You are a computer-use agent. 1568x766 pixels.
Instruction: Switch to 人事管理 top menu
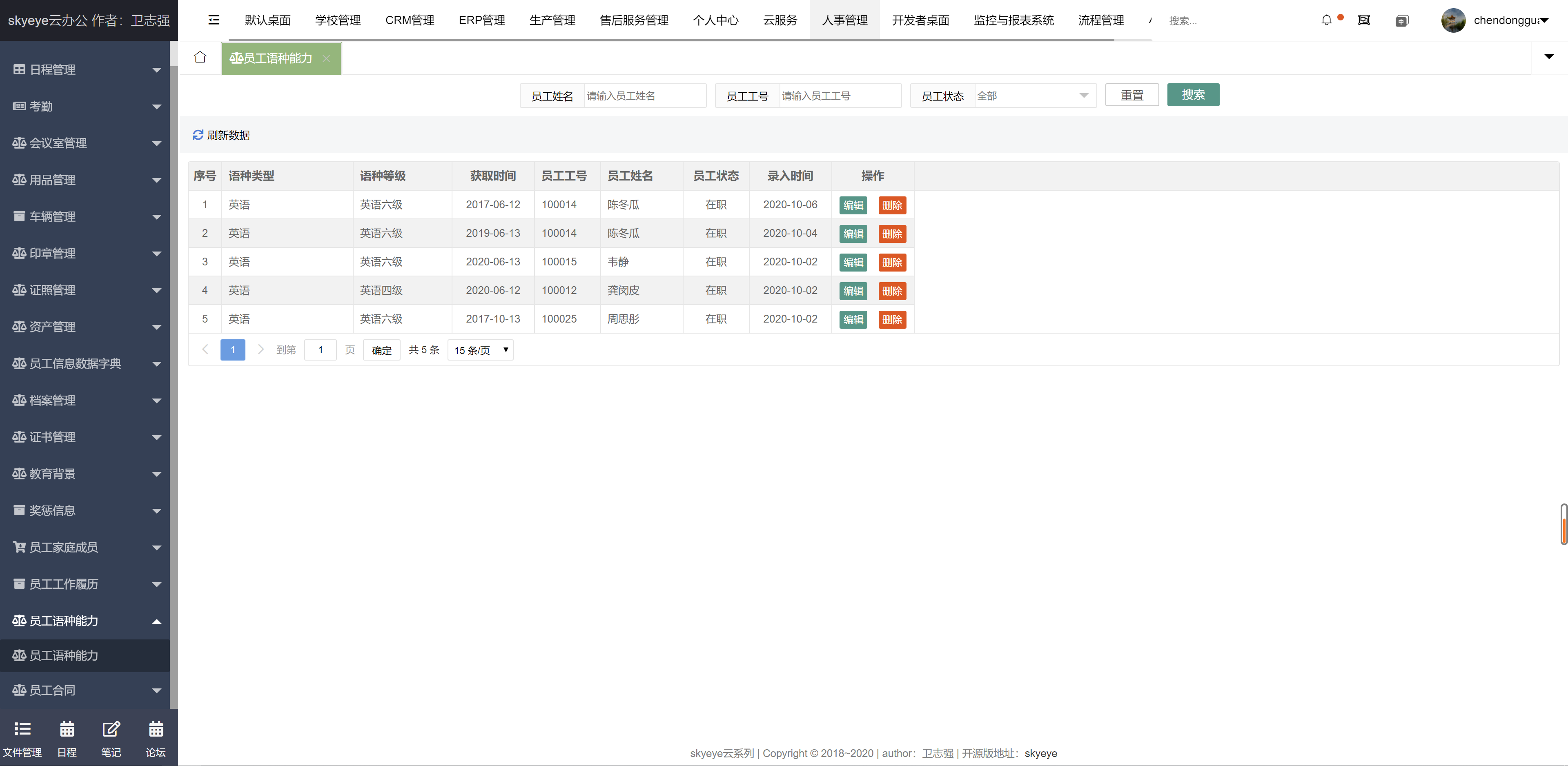(x=844, y=20)
